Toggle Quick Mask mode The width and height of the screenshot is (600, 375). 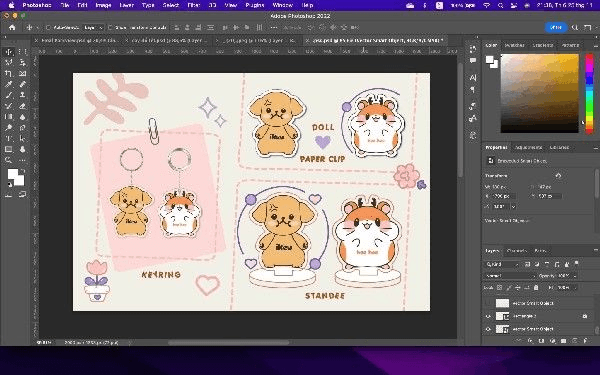8,195
